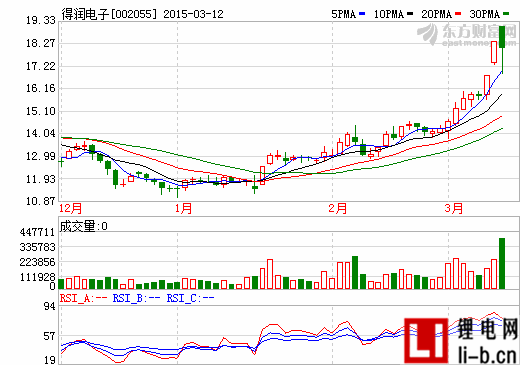The image size is (520, 365).
Task: Click the 10.87 price axis label
Action: coord(41,201)
